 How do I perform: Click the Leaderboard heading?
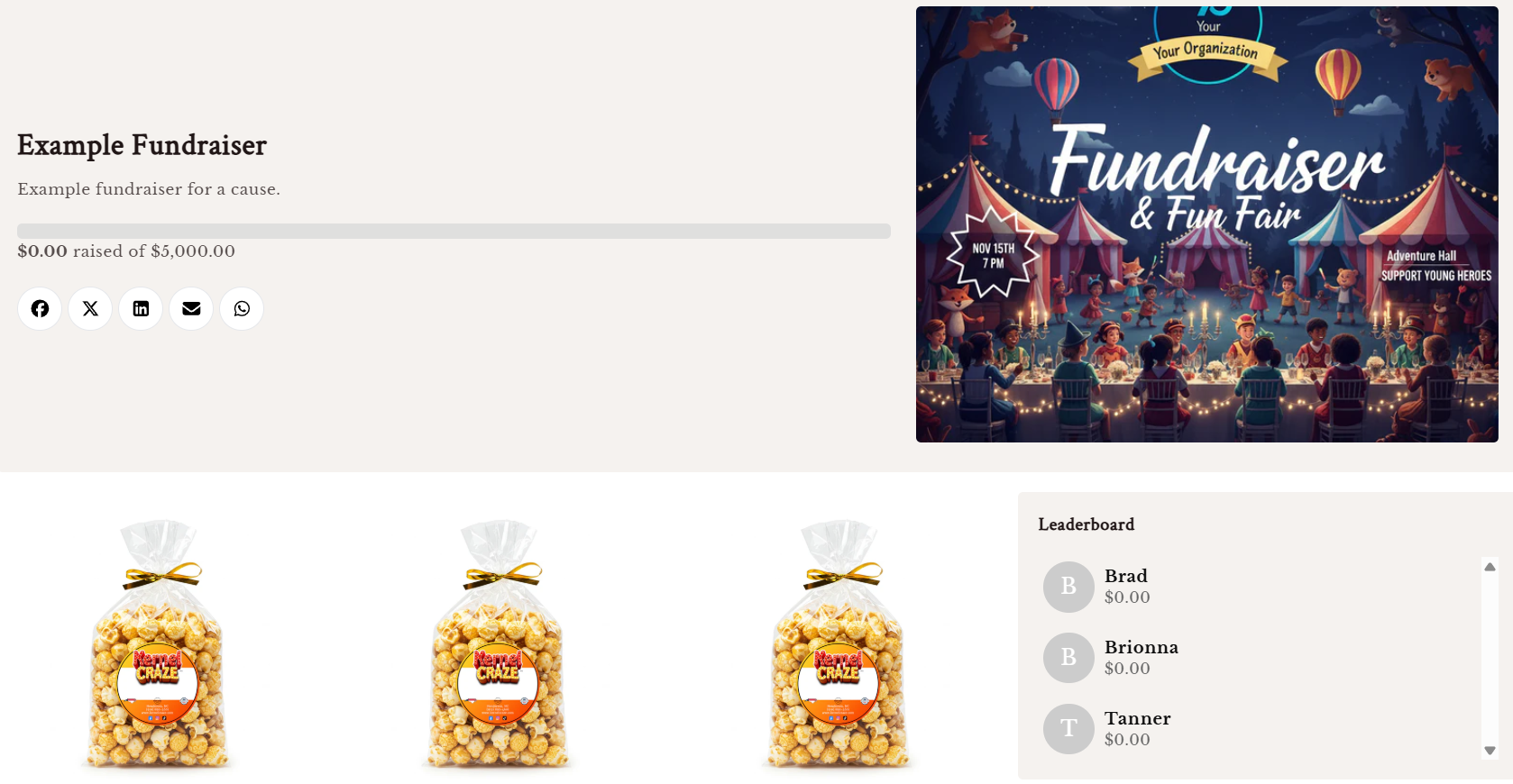(x=1087, y=524)
